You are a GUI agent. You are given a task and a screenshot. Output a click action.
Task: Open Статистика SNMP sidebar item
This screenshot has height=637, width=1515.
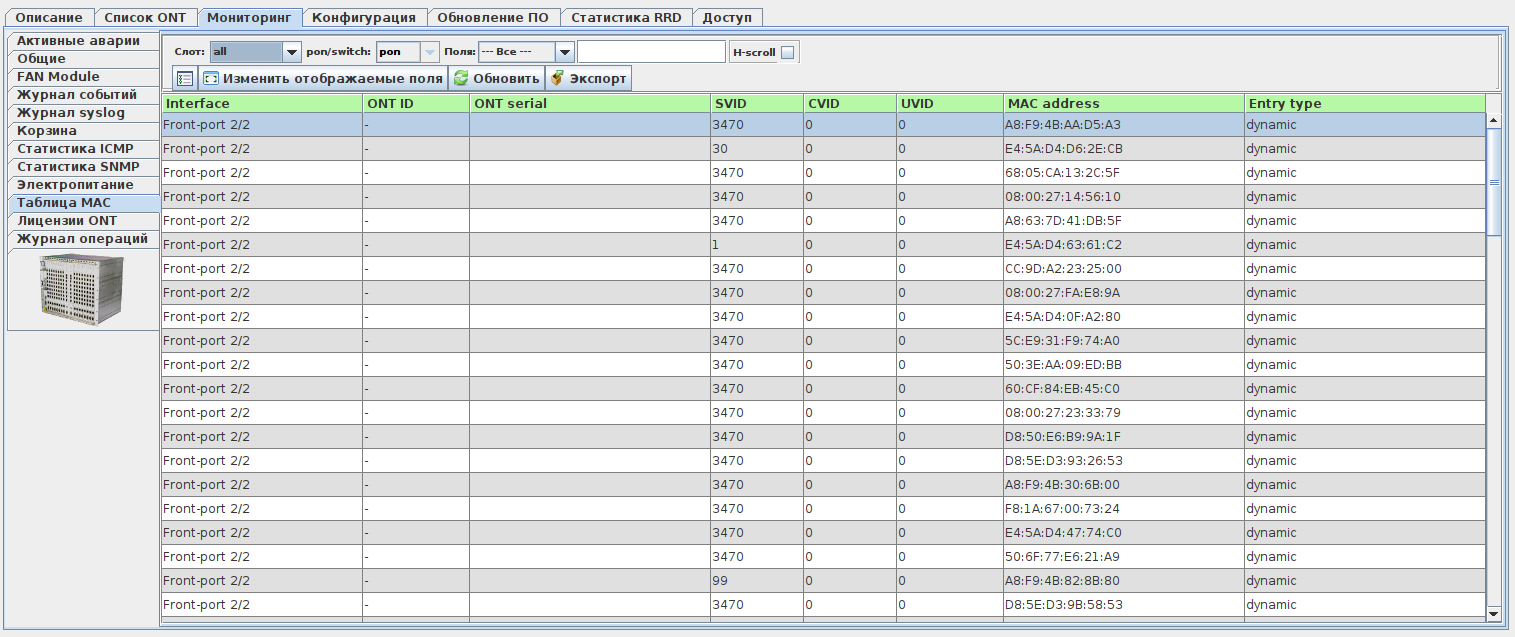pyautogui.click(x=83, y=167)
